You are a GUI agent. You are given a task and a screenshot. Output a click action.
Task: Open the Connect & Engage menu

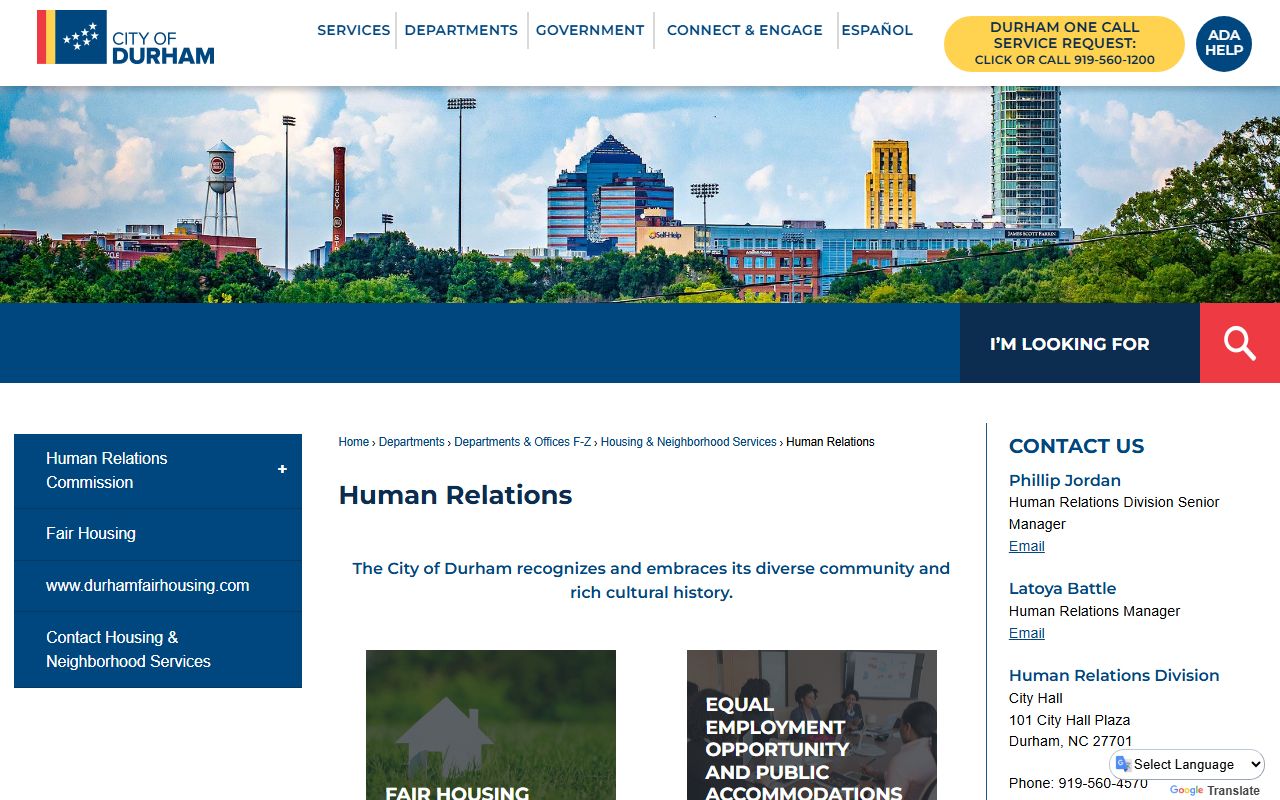[x=745, y=30]
